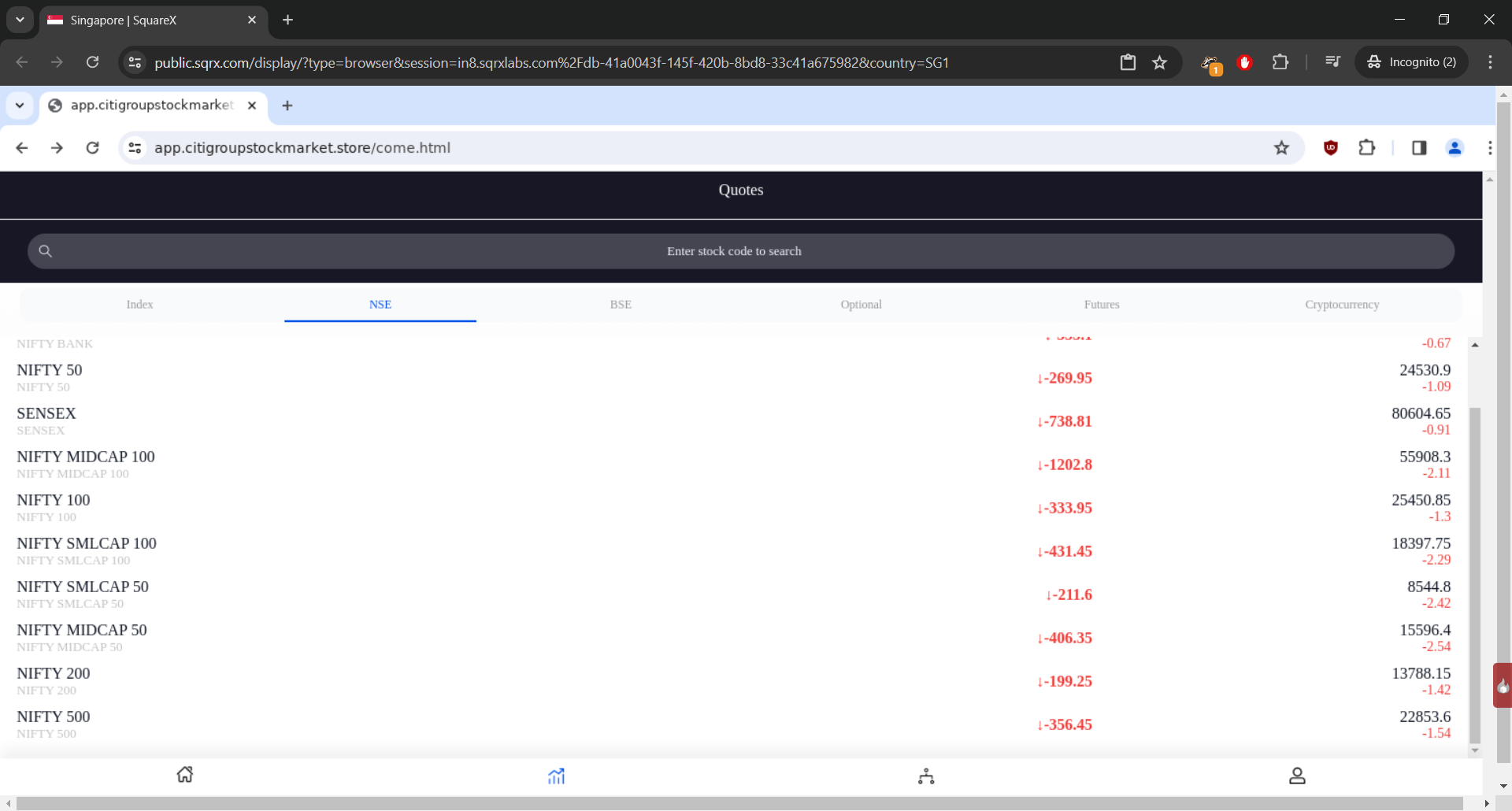1512x811 pixels.
Task: Select the Futures tab
Action: tap(1101, 305)
